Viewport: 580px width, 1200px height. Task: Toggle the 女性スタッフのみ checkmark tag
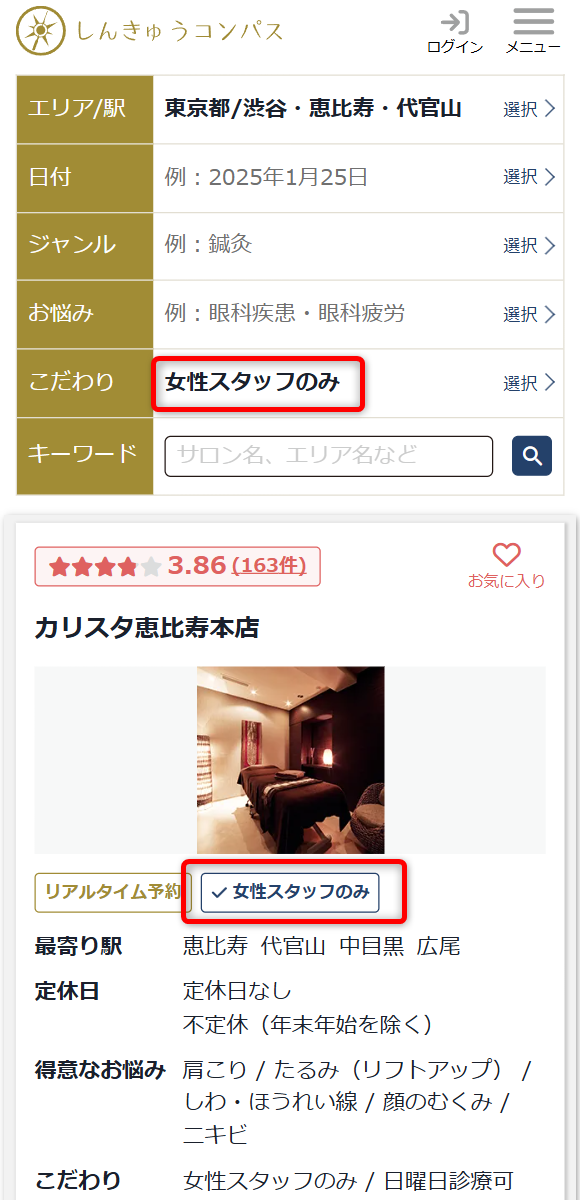coord(290,892)
